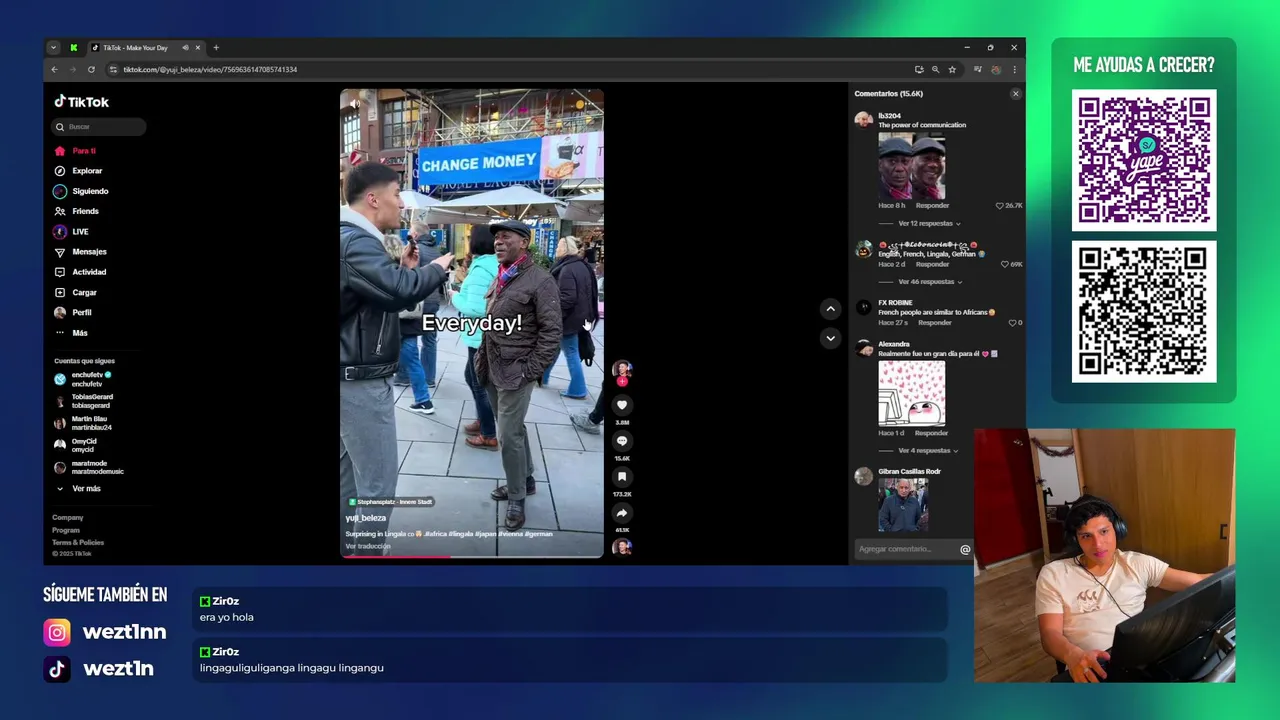Screen dimensions: 1280x720
Task: Click the browser address bar URL
Action: click(x=210, y=70)
